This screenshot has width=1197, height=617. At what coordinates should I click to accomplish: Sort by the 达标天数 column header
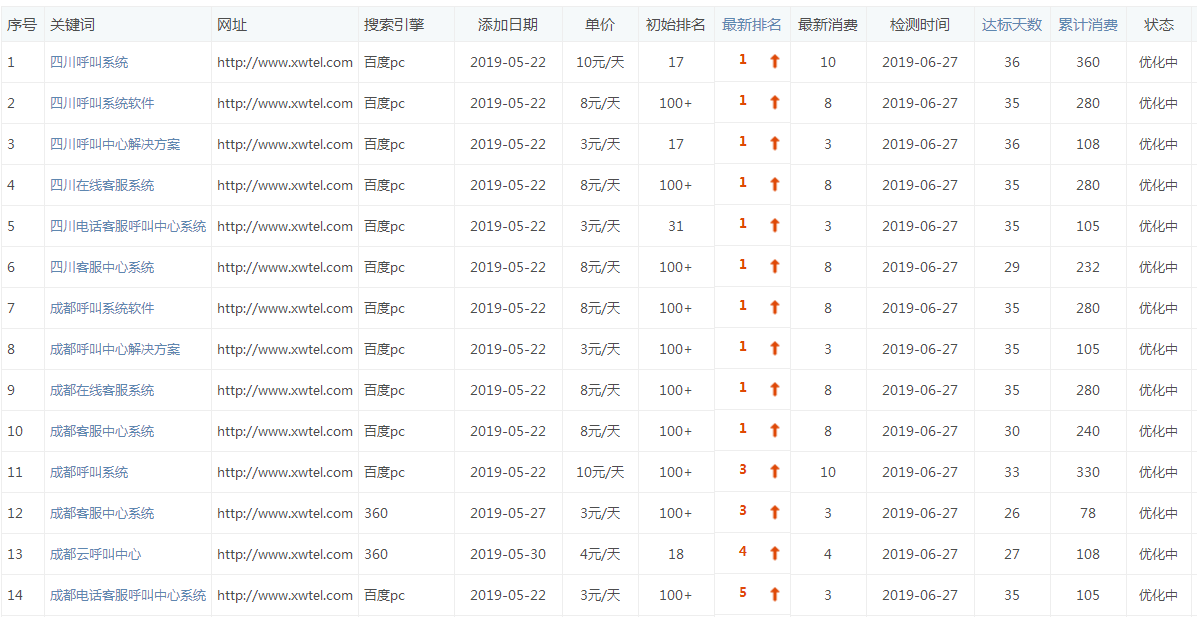(1011, 24)
